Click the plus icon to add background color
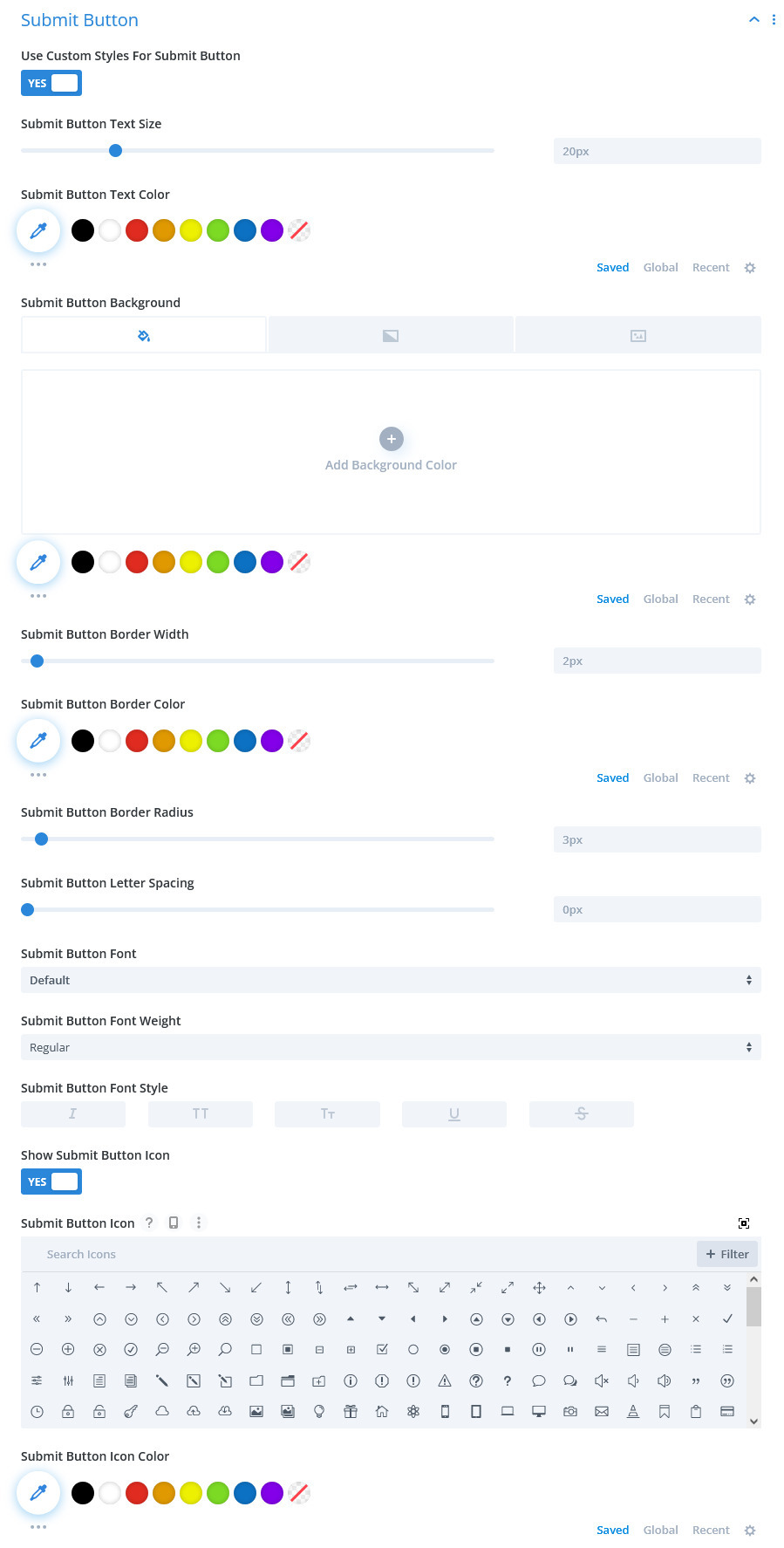Viewport: 784px width, 1548px height. (x=391, y=438)
